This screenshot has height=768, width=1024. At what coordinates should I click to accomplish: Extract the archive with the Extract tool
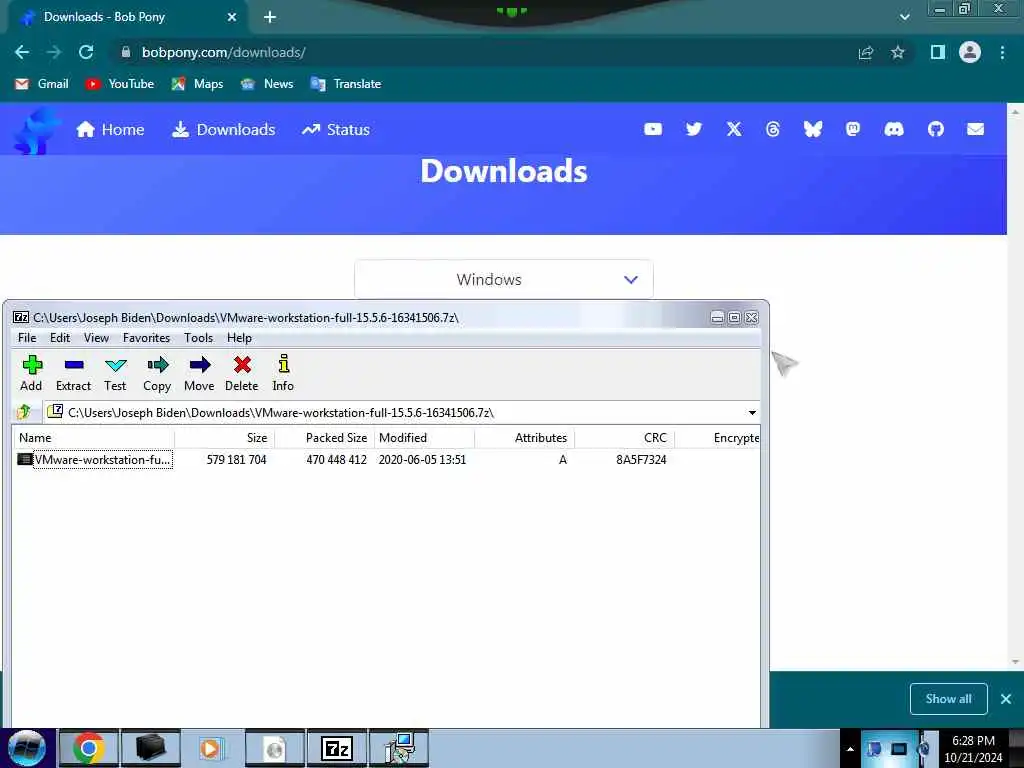(x=73, y=373)
